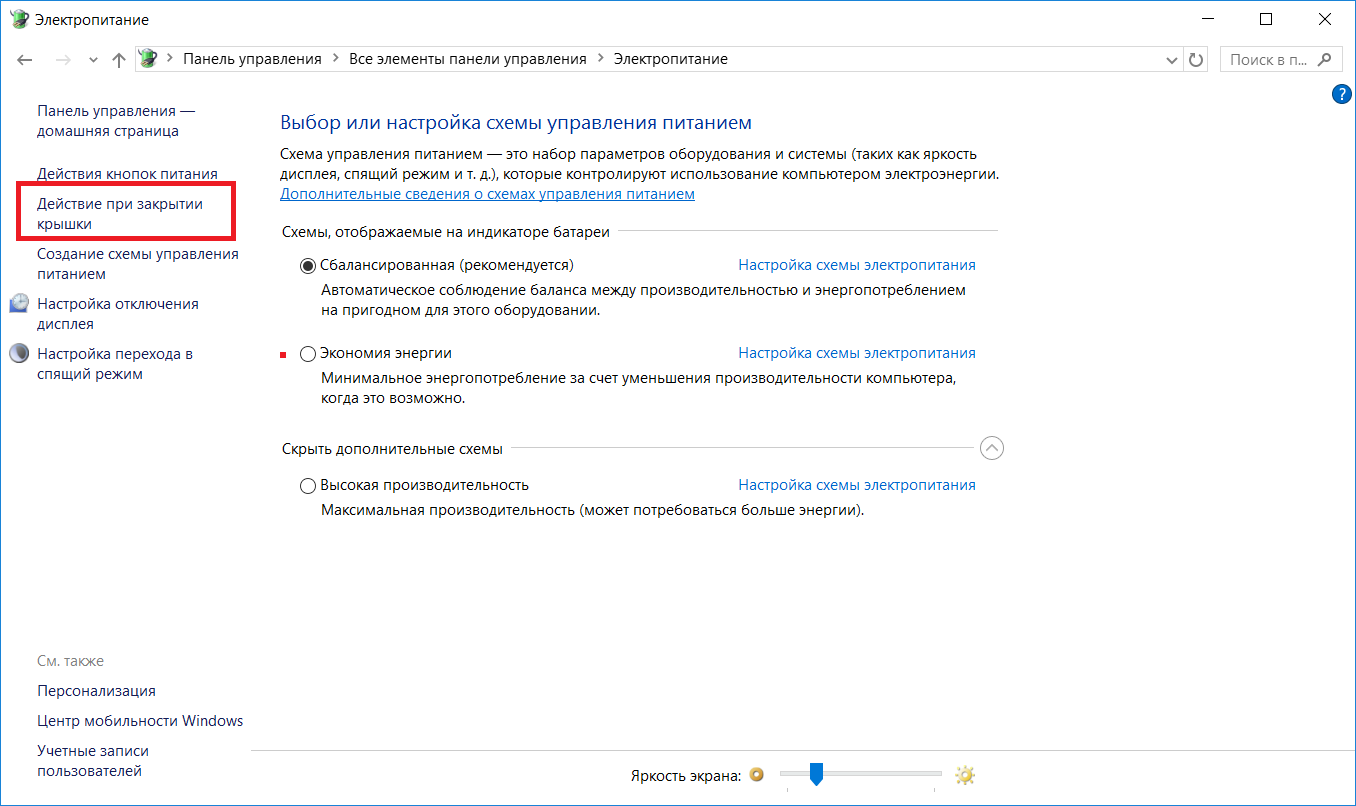Click the Электропитание title bar icon

20,19
